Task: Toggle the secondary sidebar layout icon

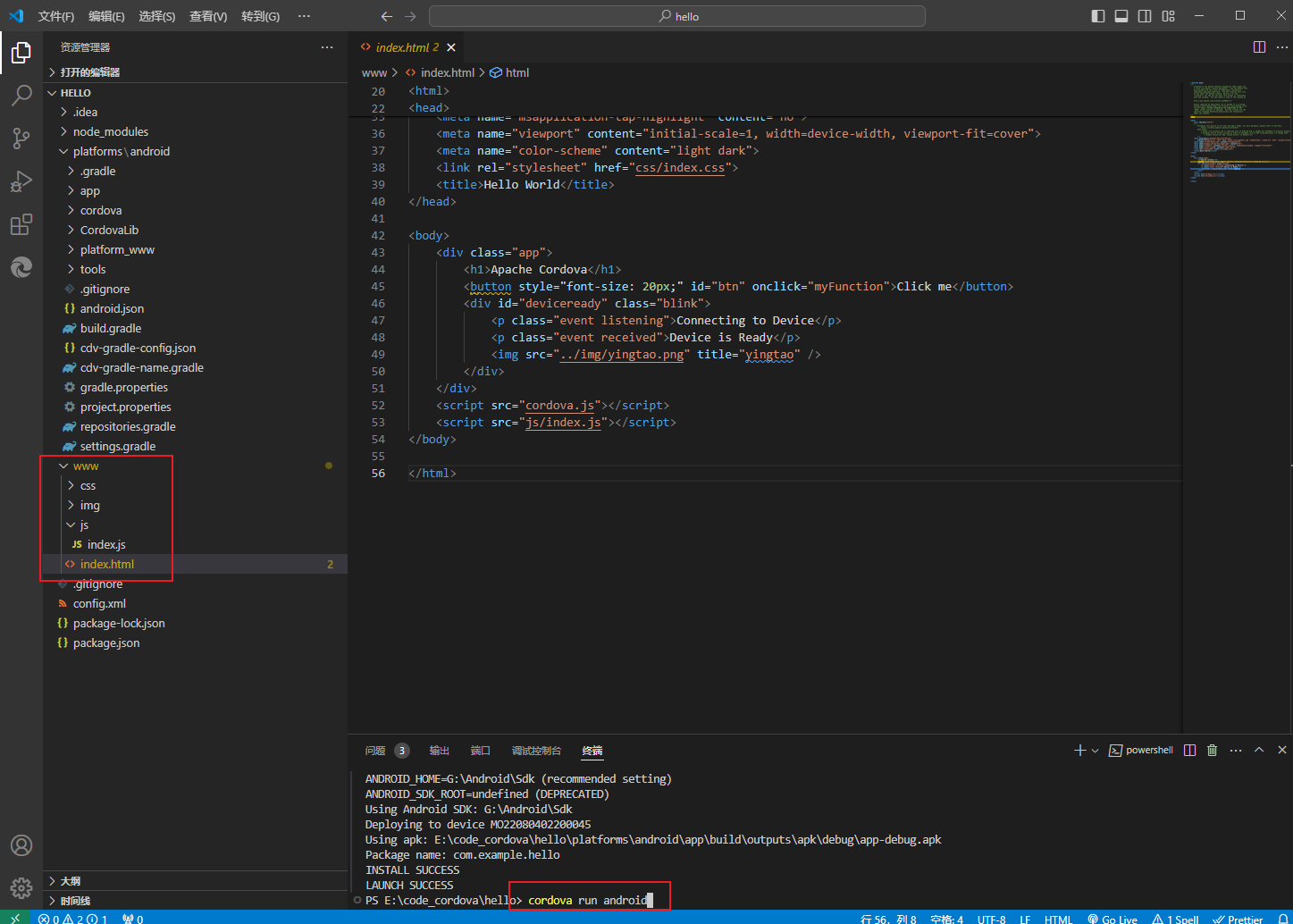Action: (x=1145, y=16)
